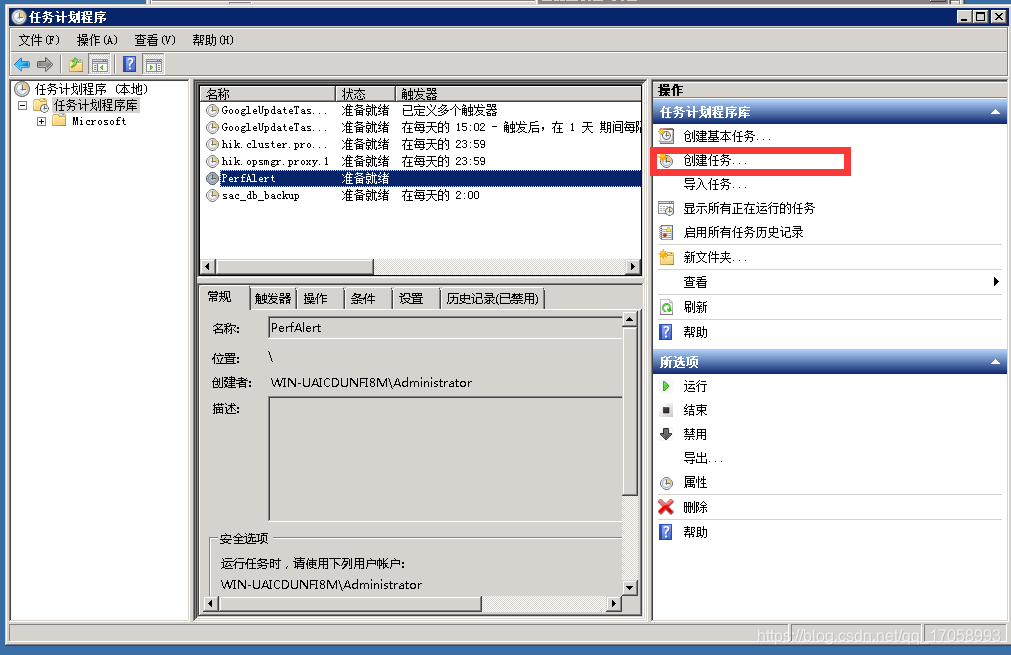
Task: Click the Forward arrow toolbar icon
Action: [45, 64]
